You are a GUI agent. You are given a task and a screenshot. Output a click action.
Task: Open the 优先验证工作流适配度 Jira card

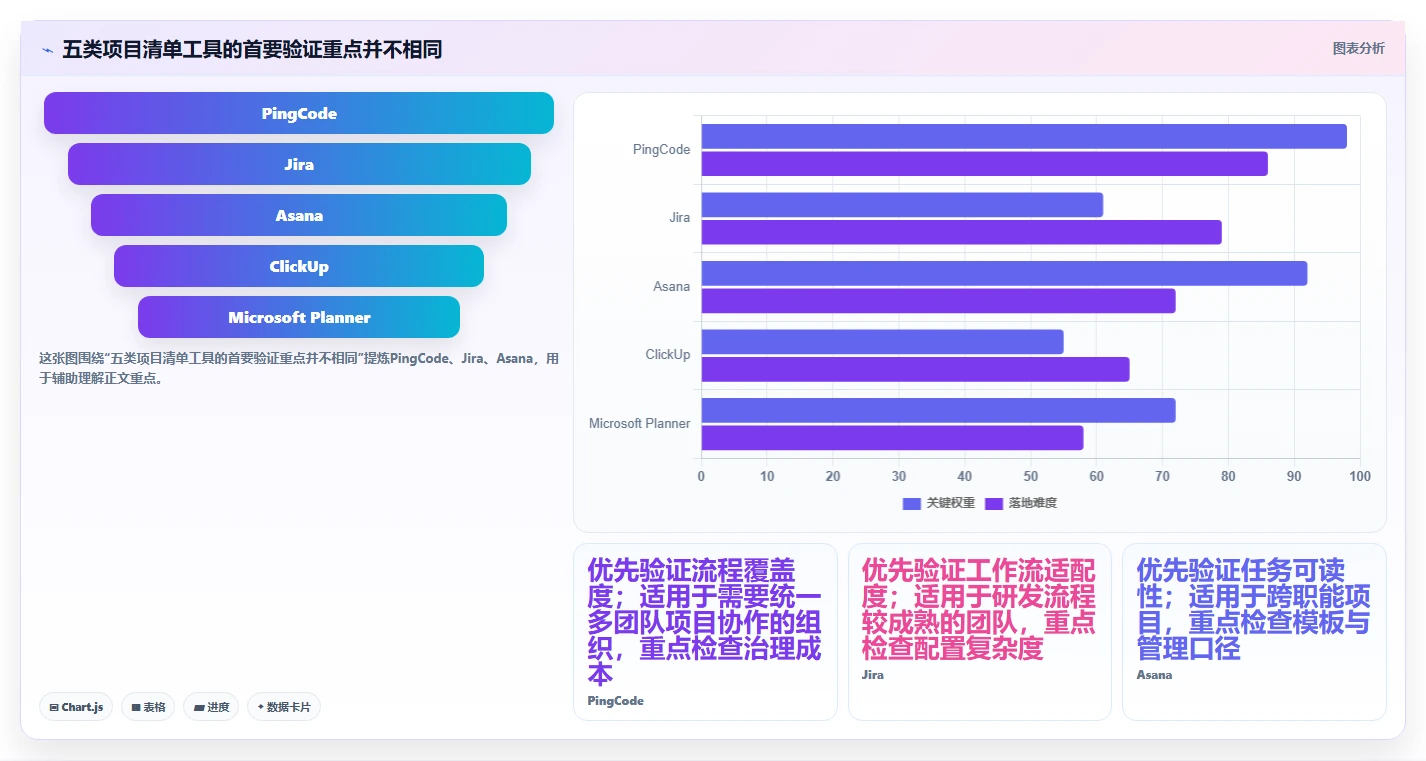pos(980,631)
